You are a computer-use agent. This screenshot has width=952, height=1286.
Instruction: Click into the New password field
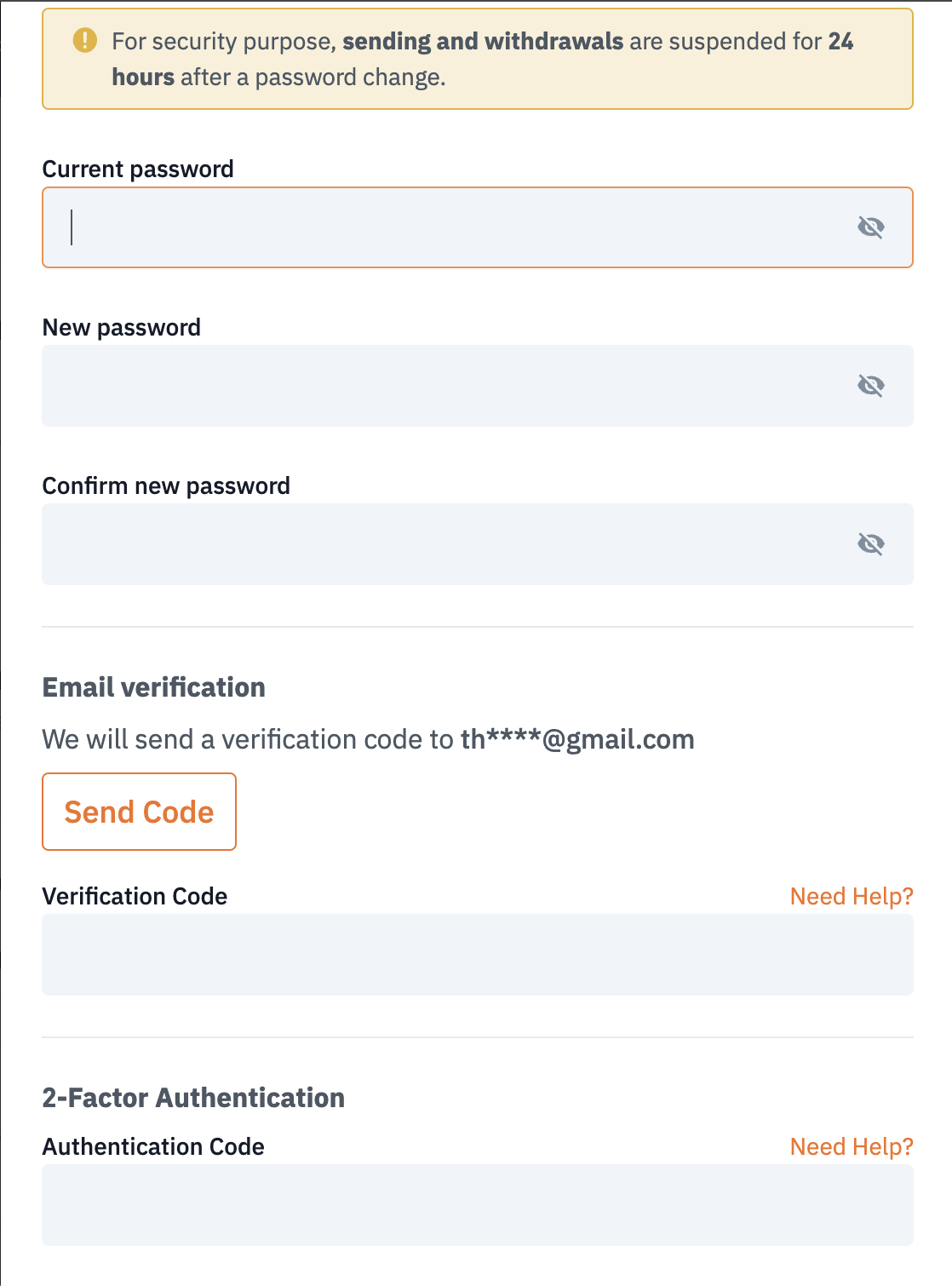coord(478,386)
